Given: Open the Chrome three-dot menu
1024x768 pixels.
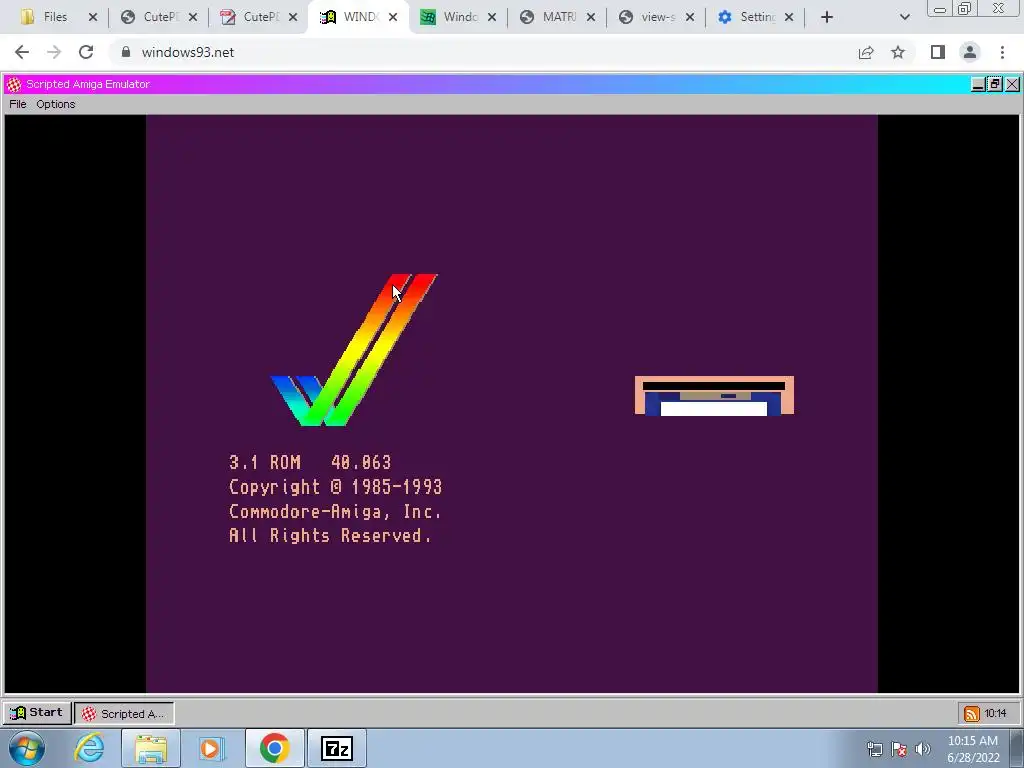Looking at the screenshot, I should (x=1002, y=52).
